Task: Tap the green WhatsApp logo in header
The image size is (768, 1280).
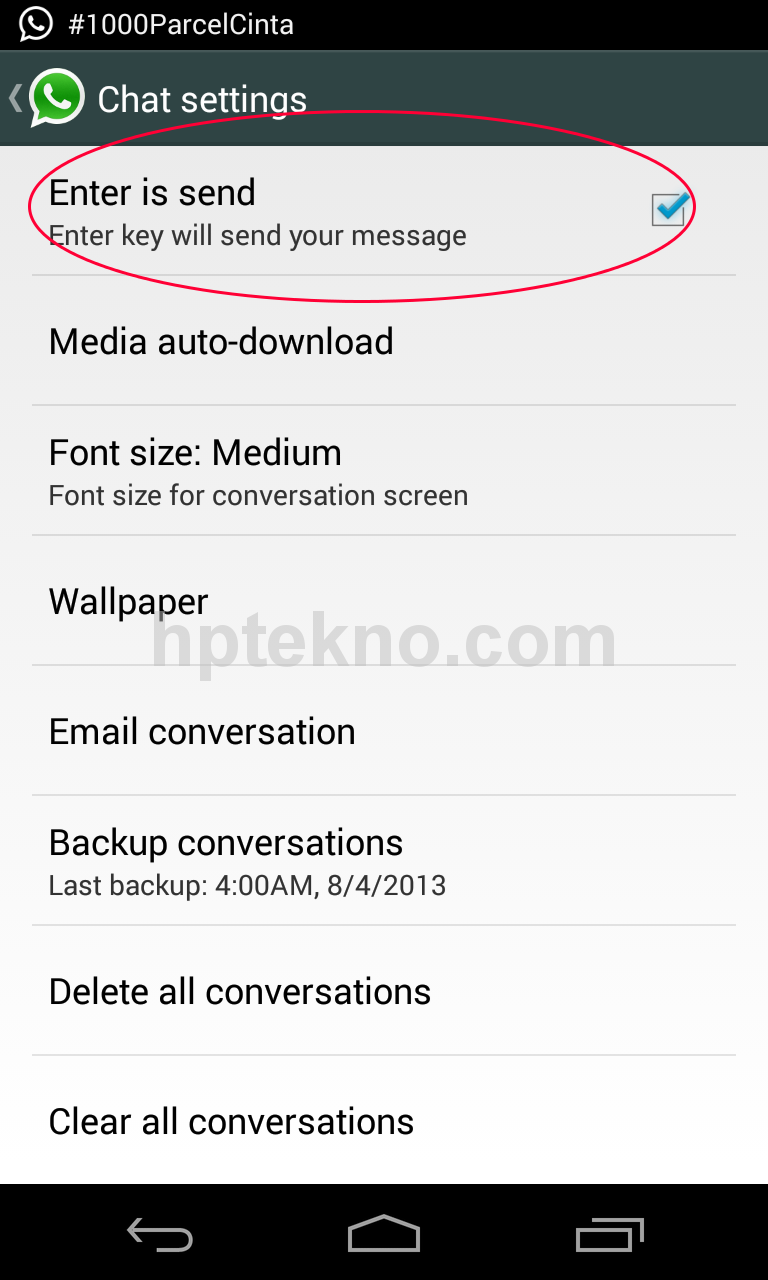Action: coord(57,98)
